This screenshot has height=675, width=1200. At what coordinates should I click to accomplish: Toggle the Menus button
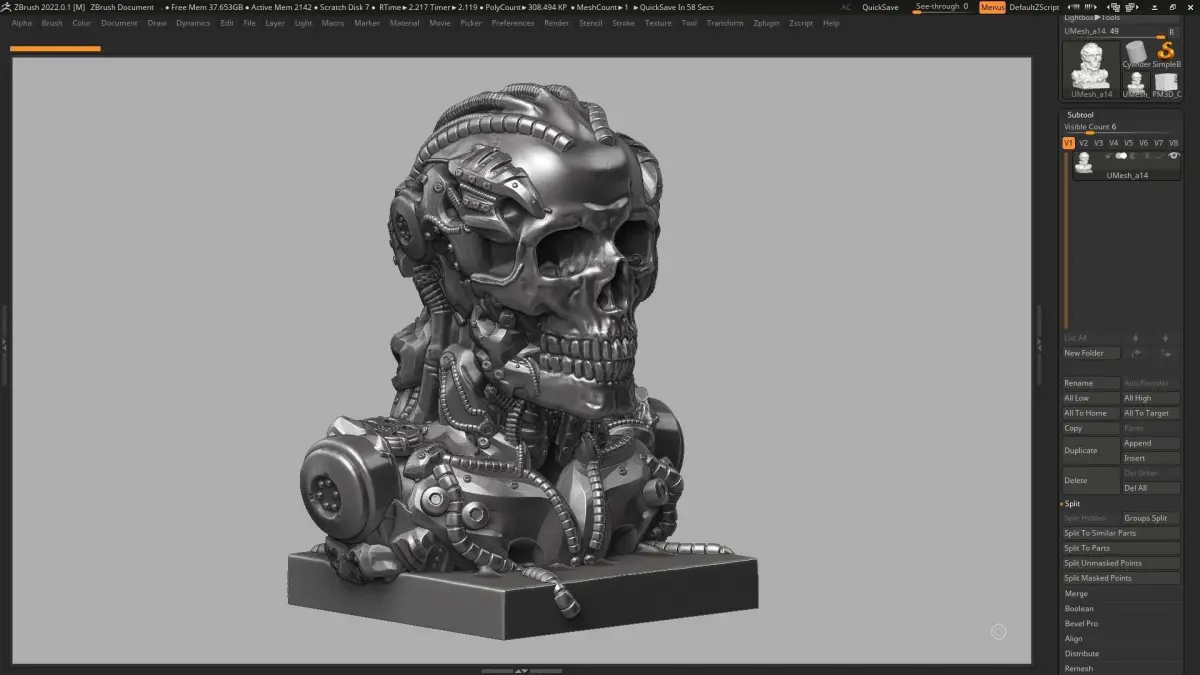992,7
